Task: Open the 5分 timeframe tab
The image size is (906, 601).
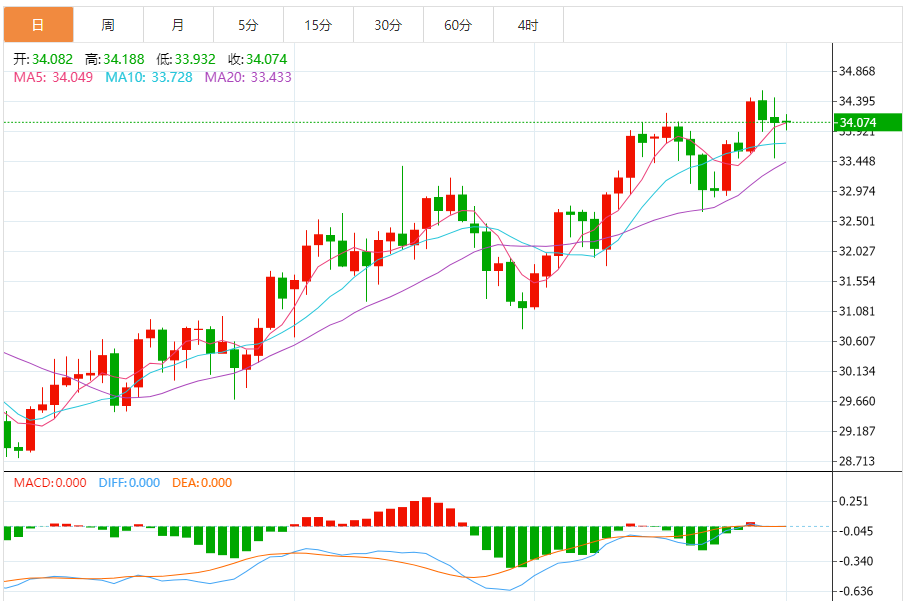Action: coord(248,25)
